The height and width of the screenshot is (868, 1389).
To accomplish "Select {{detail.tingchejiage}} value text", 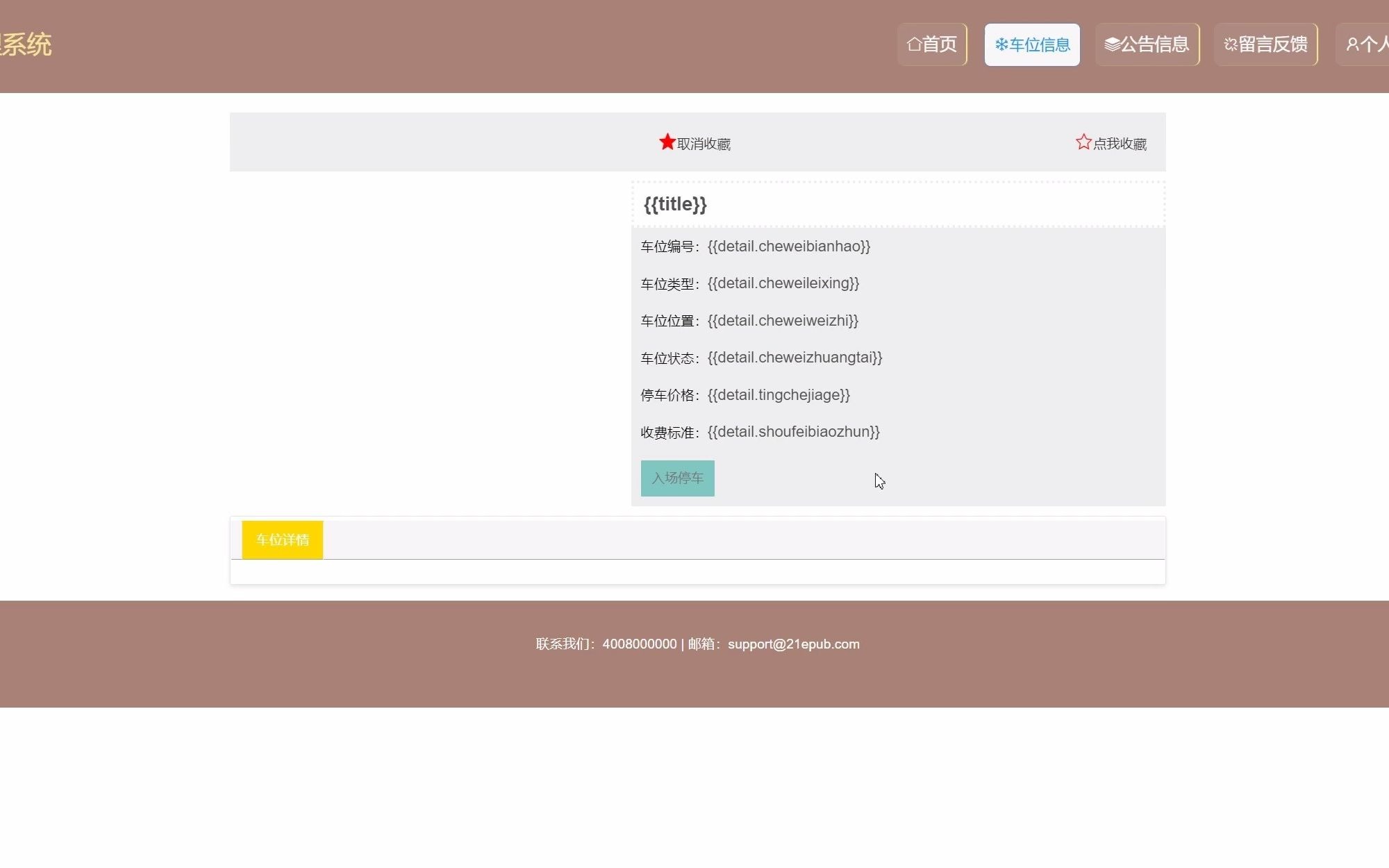I will [779, 395].
